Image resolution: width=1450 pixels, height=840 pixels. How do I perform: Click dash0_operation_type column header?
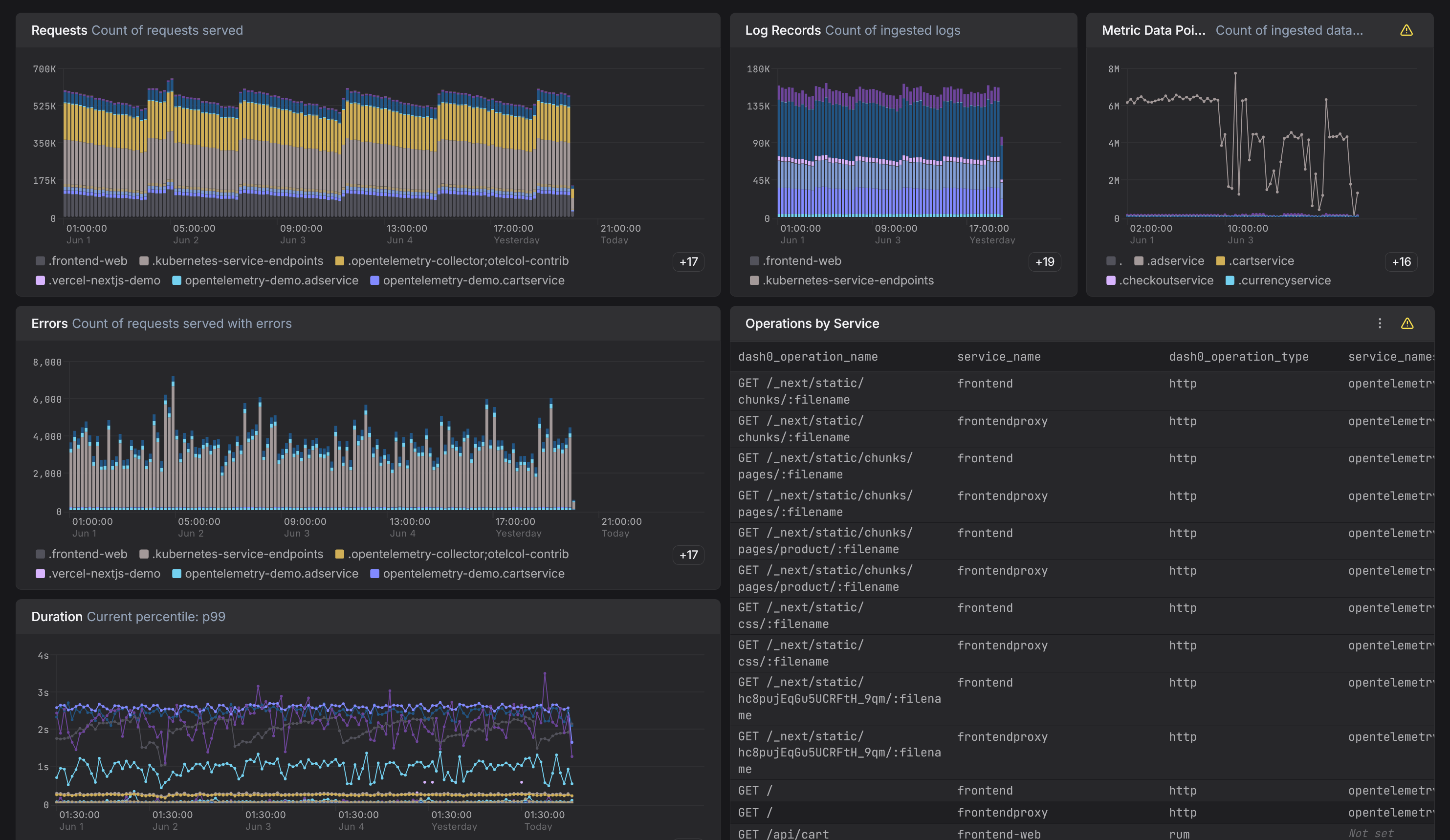(1238, 357)
